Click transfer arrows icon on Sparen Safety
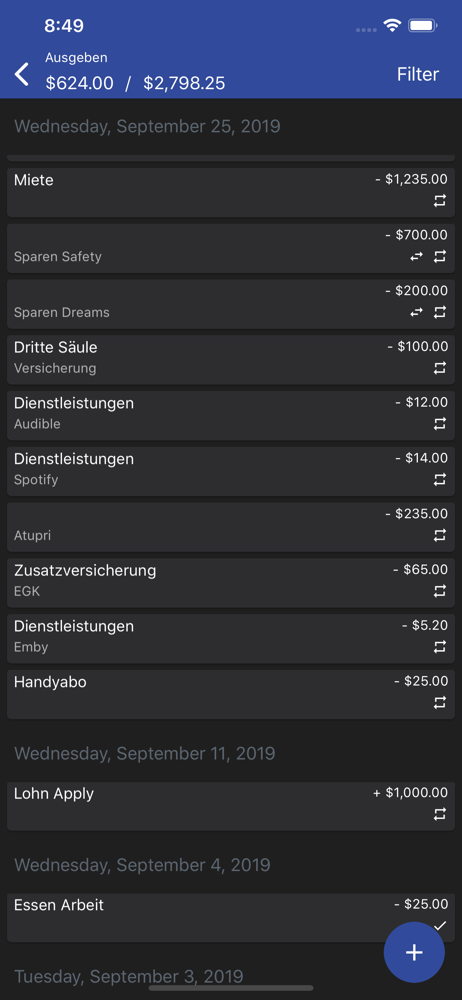 pos(416,256)
